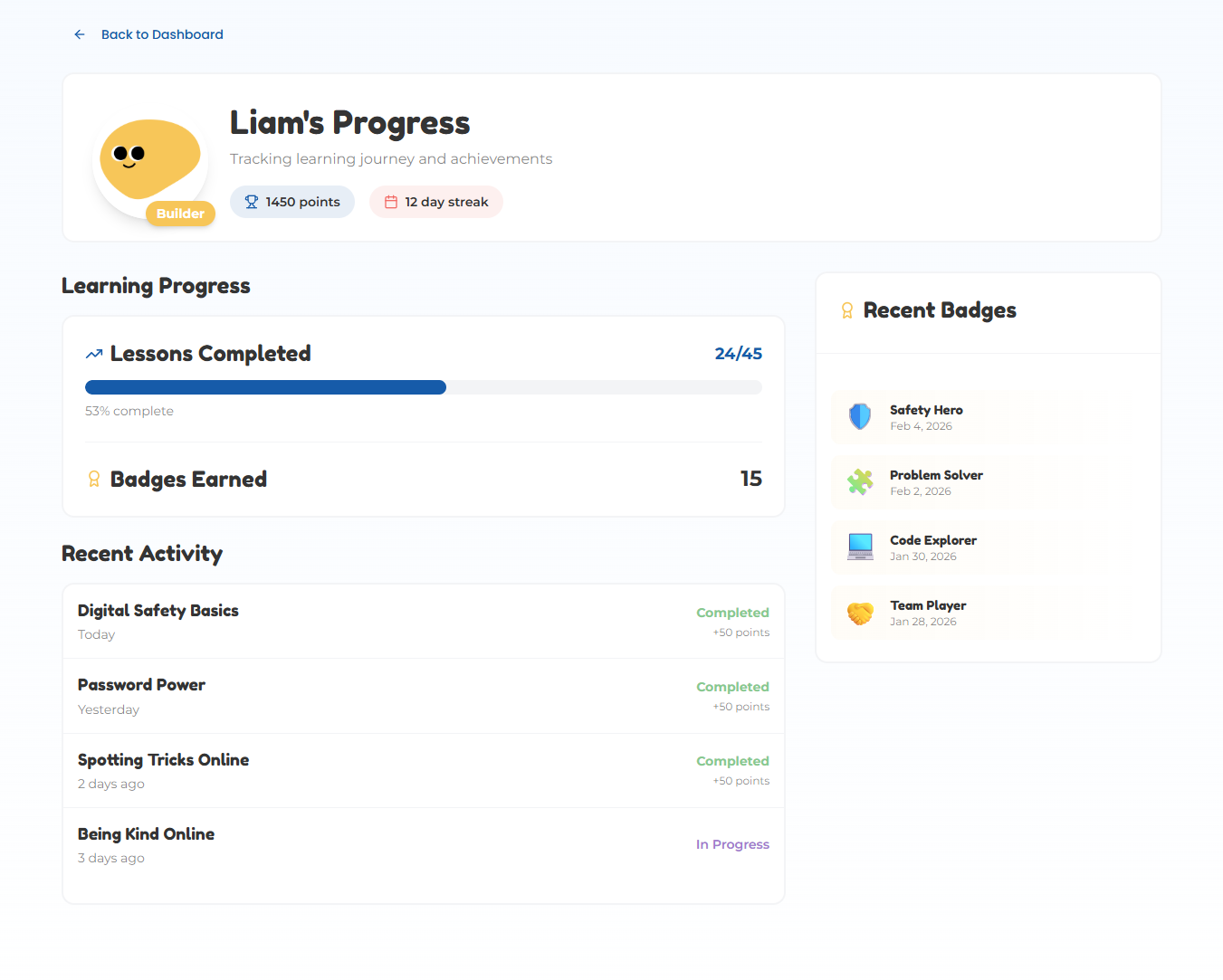Select the medal icon beside Badges Earned

94,479
